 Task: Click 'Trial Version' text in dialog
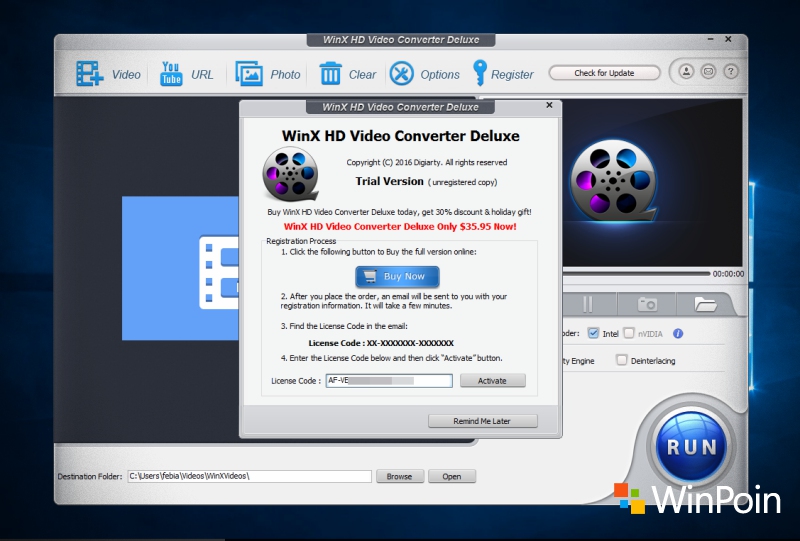pos(390,181)
